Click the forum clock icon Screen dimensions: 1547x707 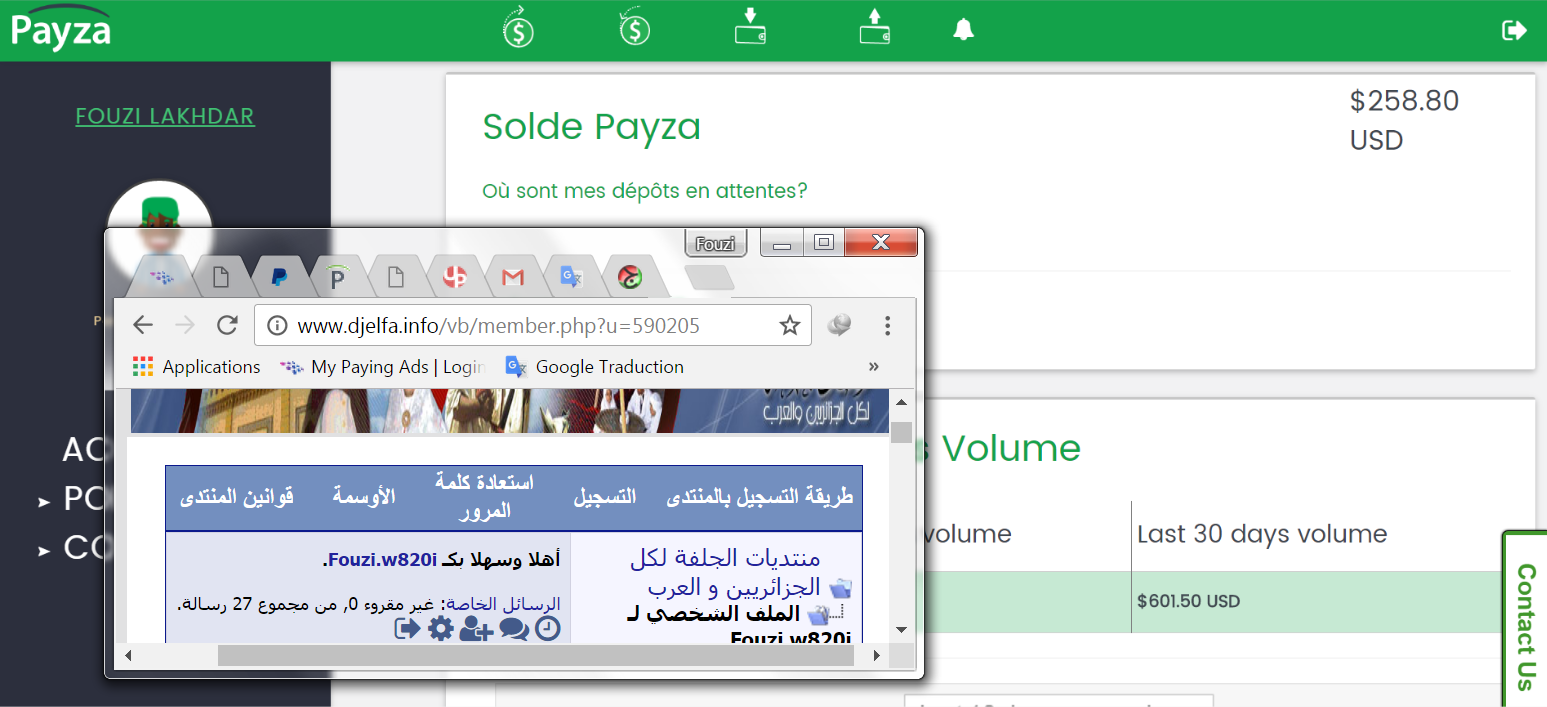click(548, 629)
